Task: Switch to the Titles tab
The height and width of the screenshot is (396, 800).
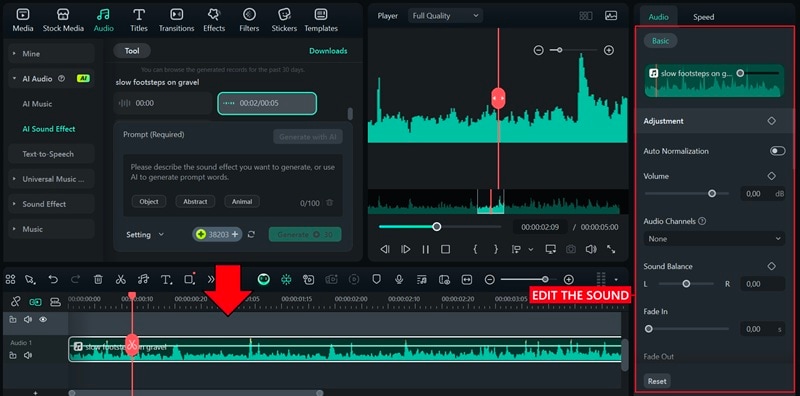Action: coord(139,20)
